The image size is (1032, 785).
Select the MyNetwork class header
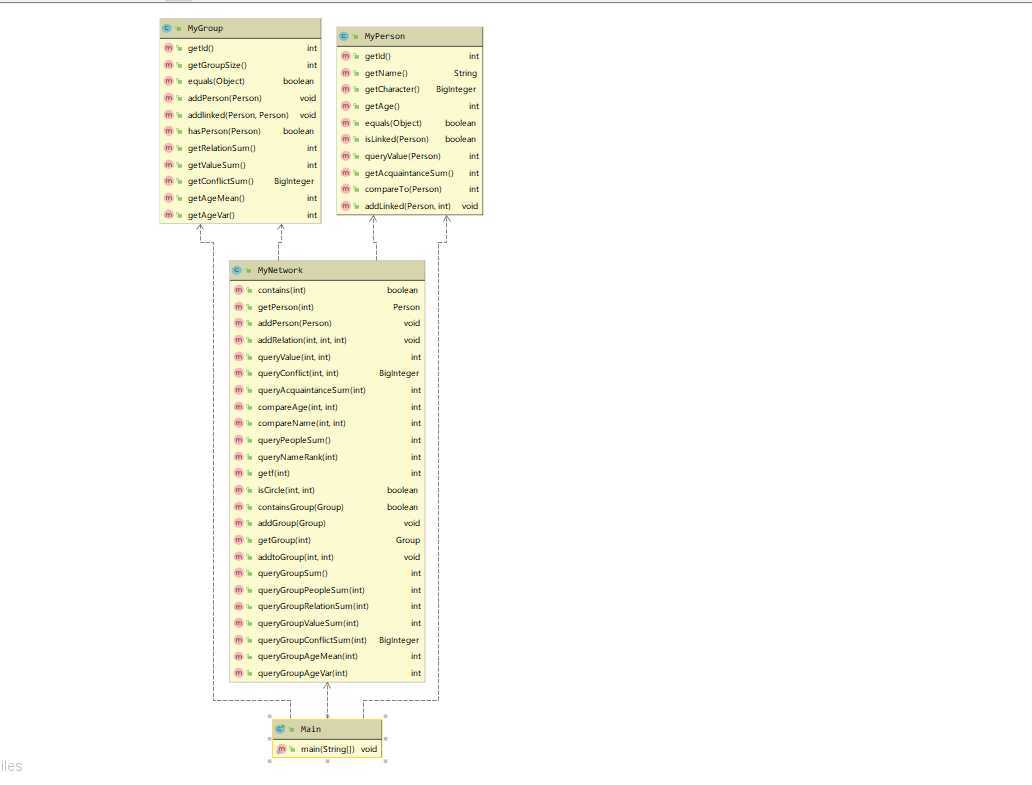click(327, 270)
